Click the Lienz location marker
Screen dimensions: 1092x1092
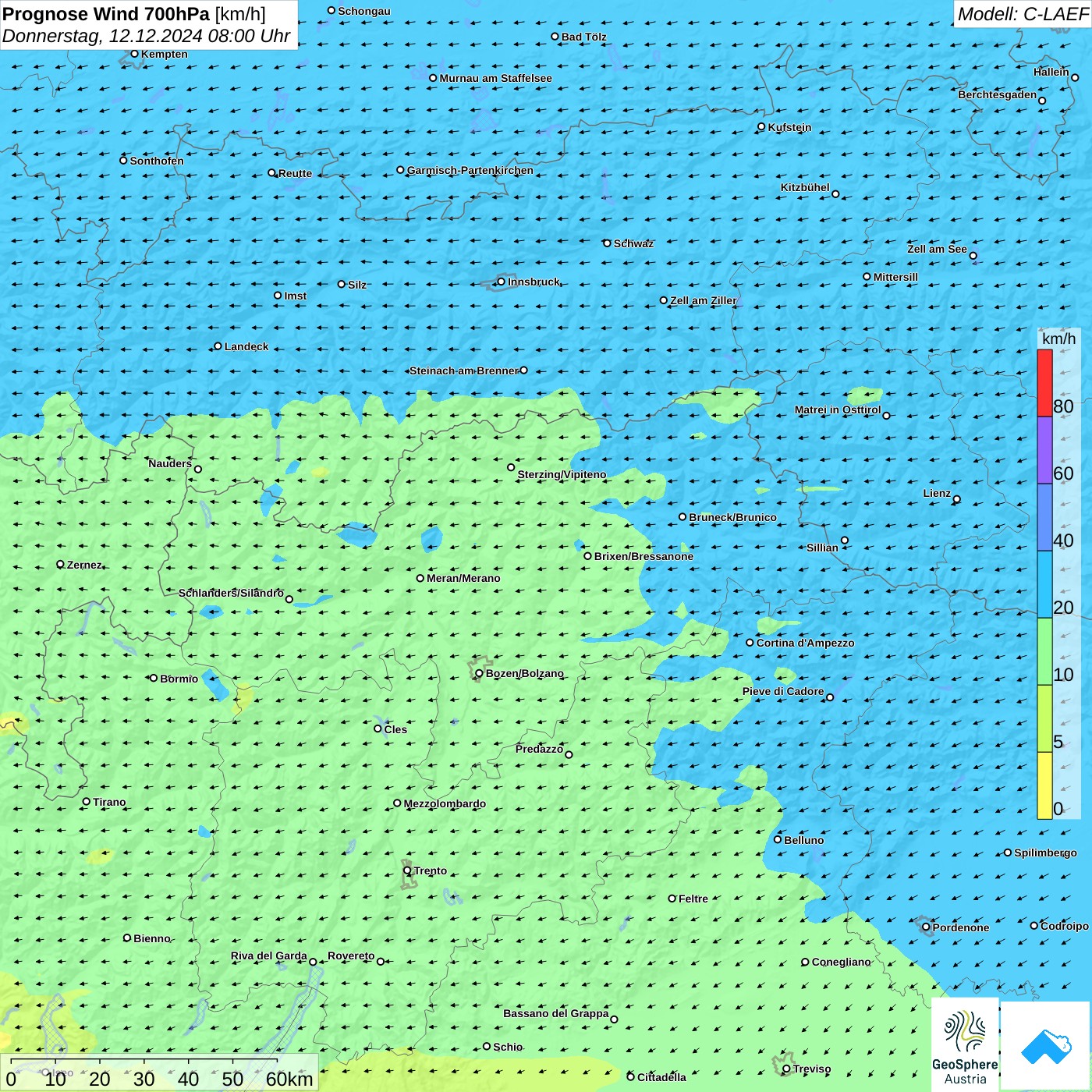click(x=957, y=499)
